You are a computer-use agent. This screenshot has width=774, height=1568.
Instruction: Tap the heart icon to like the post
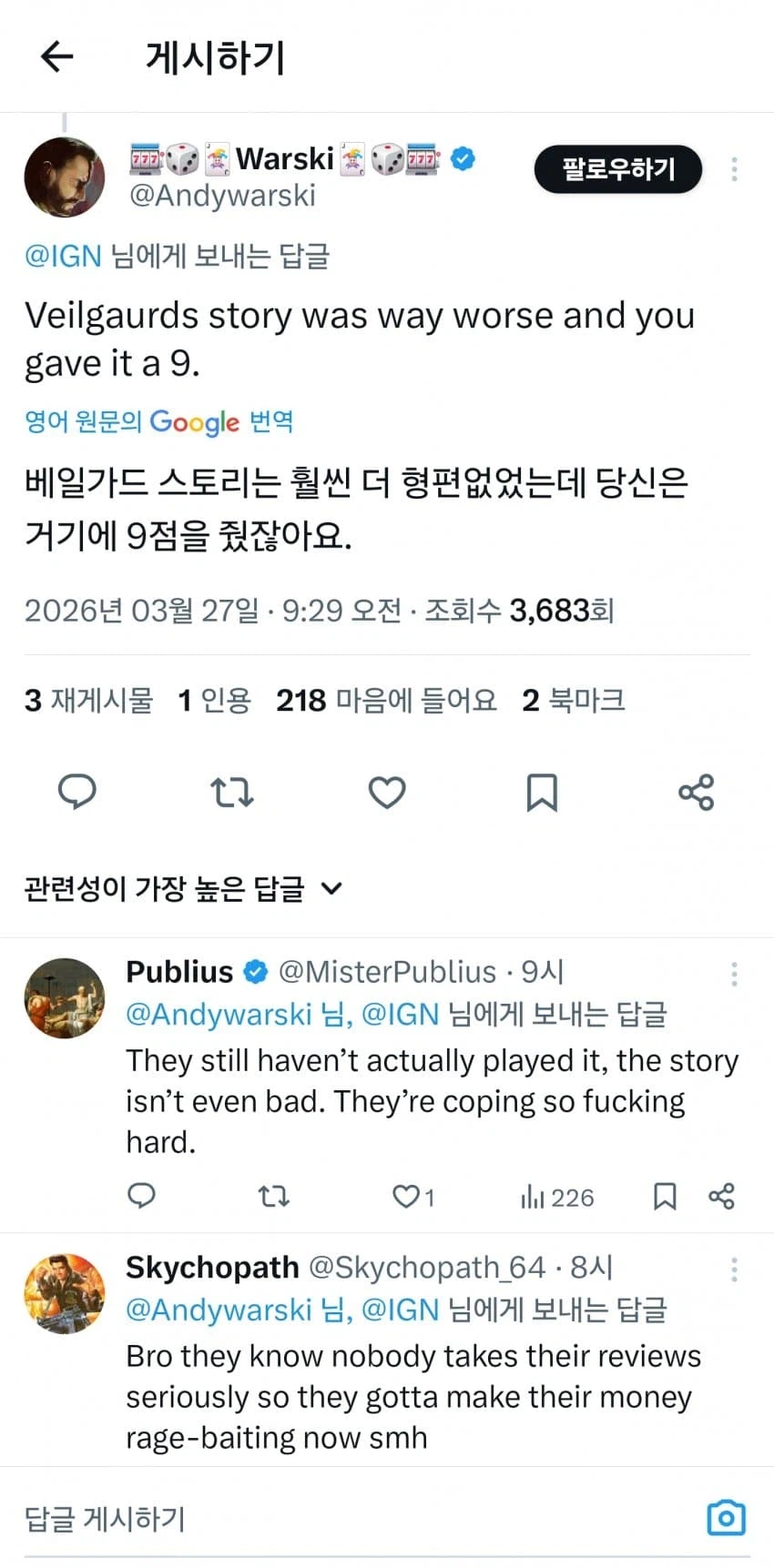coord(387,793)
